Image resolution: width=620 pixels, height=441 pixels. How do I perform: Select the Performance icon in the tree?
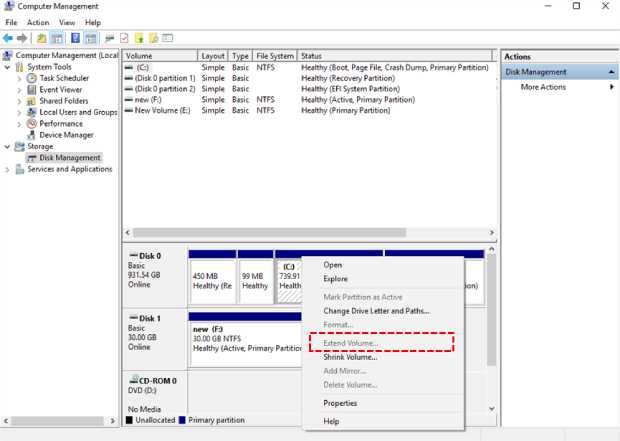(31, 124)
